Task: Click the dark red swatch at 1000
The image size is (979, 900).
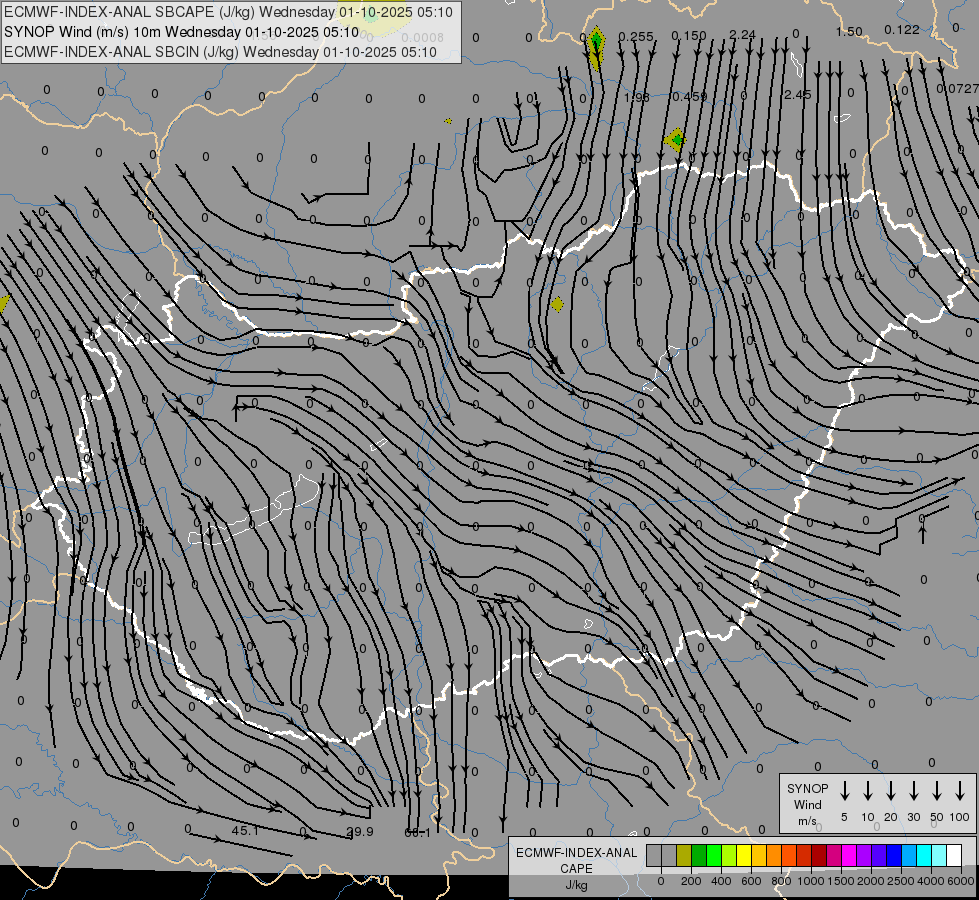Action: (819, 855)
